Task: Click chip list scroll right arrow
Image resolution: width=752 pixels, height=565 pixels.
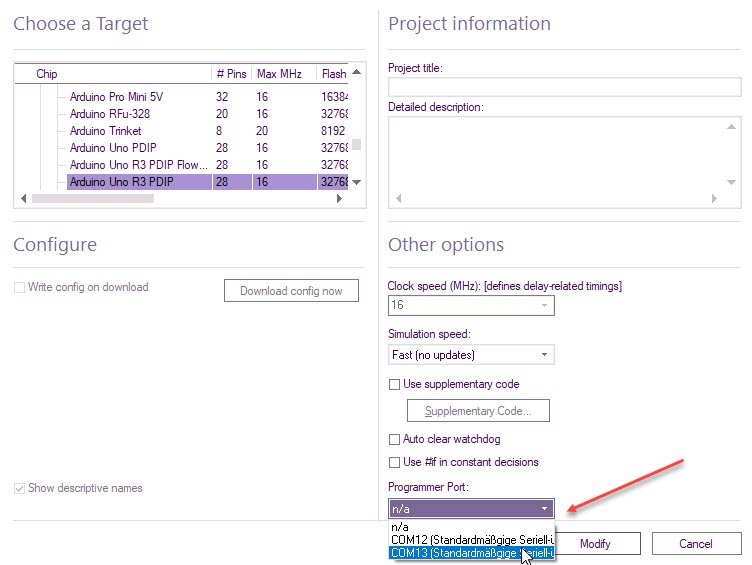Action: click(x=340, y=198)
